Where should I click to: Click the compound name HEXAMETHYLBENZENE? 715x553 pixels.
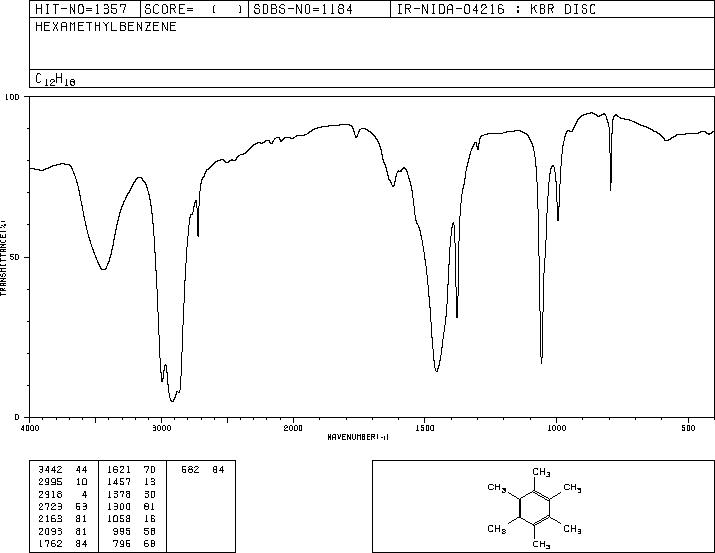point(106,27)
